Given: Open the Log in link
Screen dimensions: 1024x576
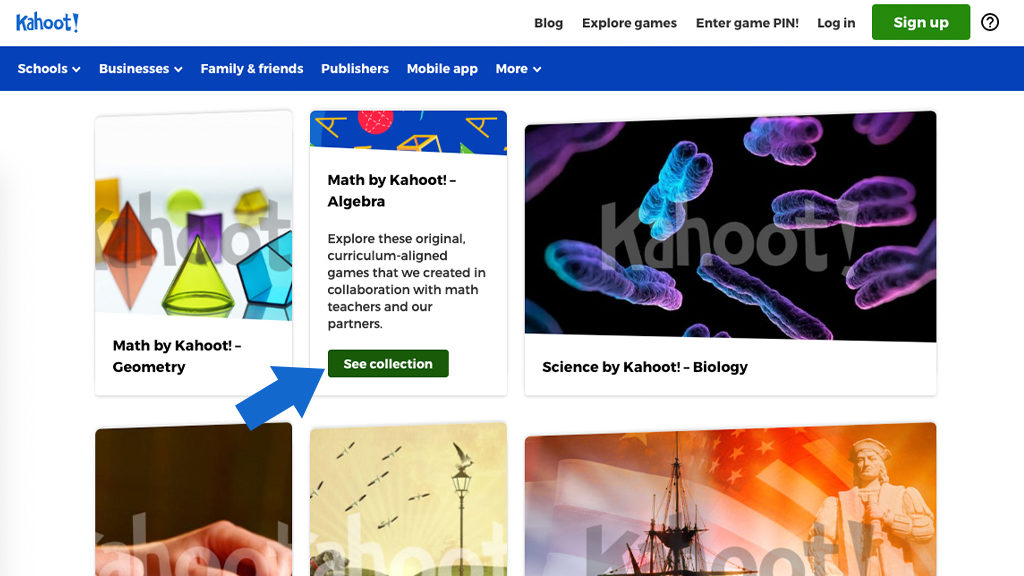Looking at the screenshot, I should [x=836, y=23].
